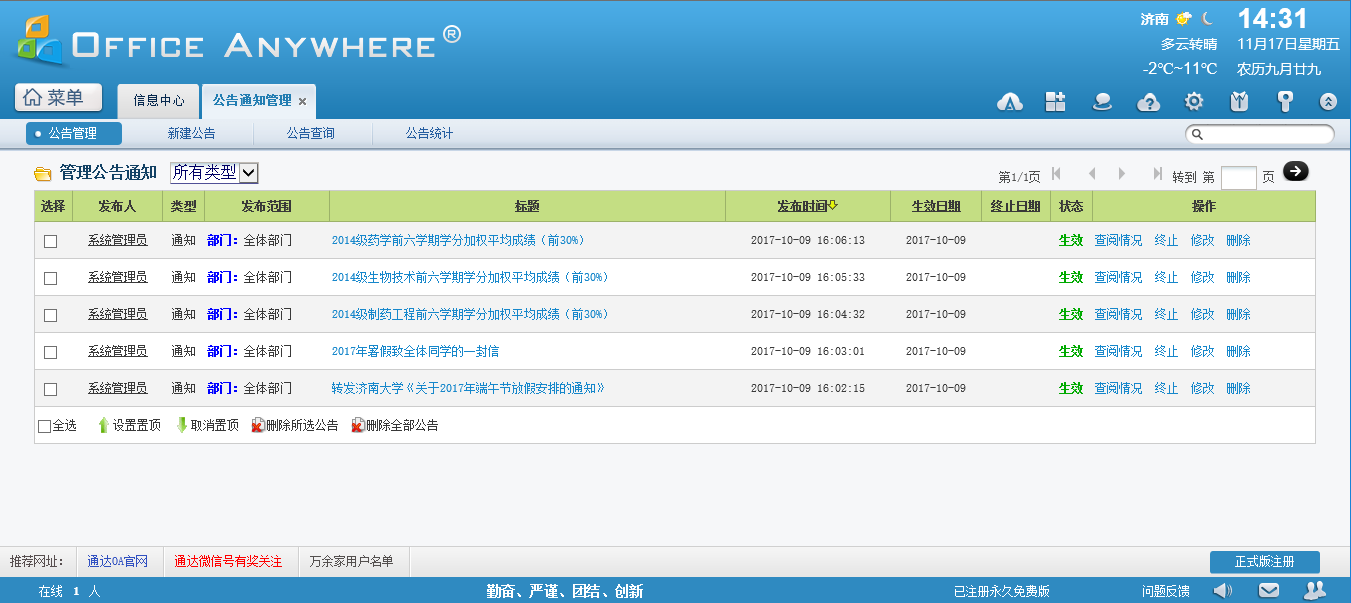Open the 所有类型 type dropdown
The height and width of the screenshot is (603, 1351).
click(x=214, y=173)
